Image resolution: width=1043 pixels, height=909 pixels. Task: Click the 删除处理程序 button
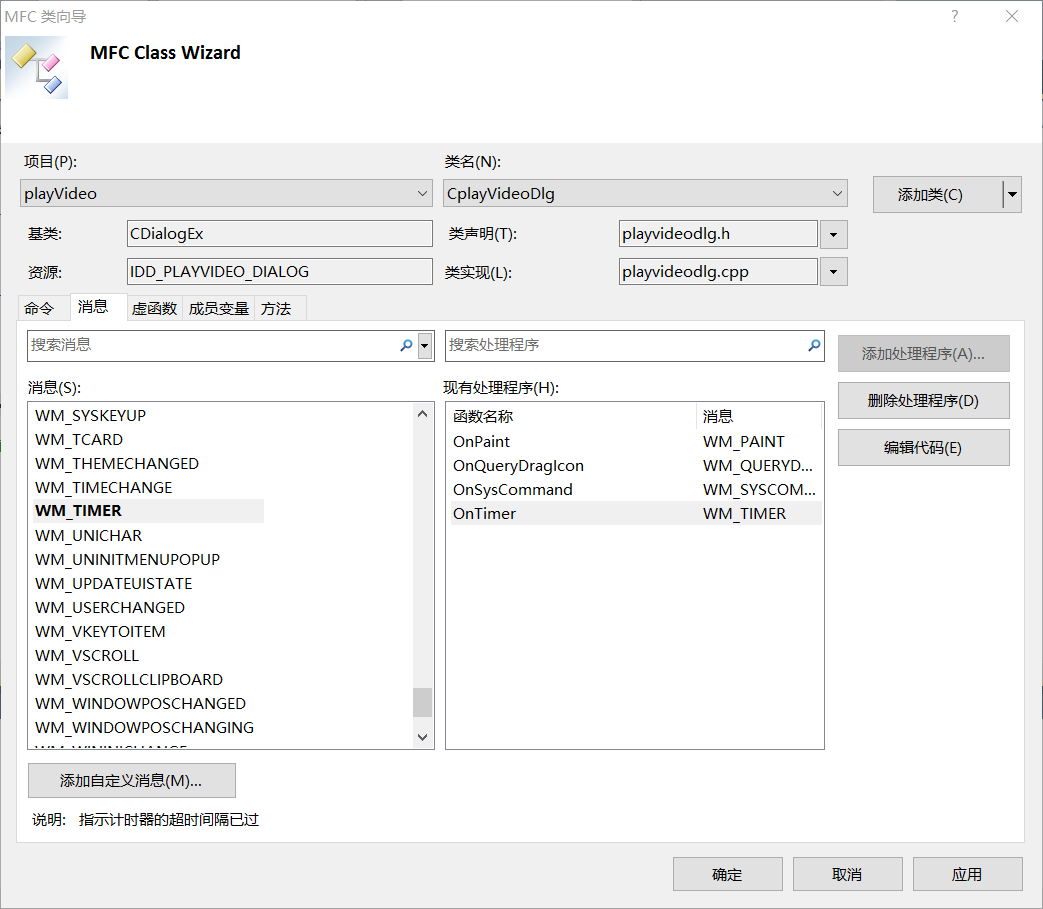tap(922, 400)
